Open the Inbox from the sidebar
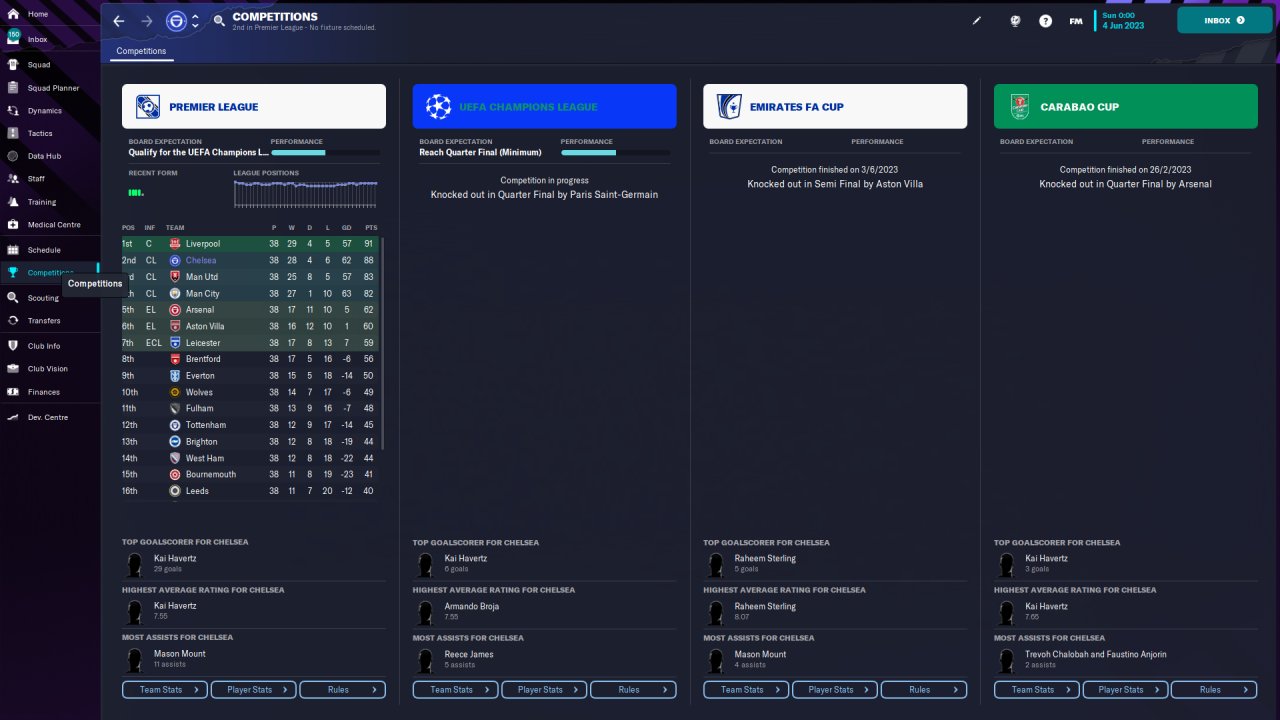The image size is (1280, 720). click(x=38, y=39)
